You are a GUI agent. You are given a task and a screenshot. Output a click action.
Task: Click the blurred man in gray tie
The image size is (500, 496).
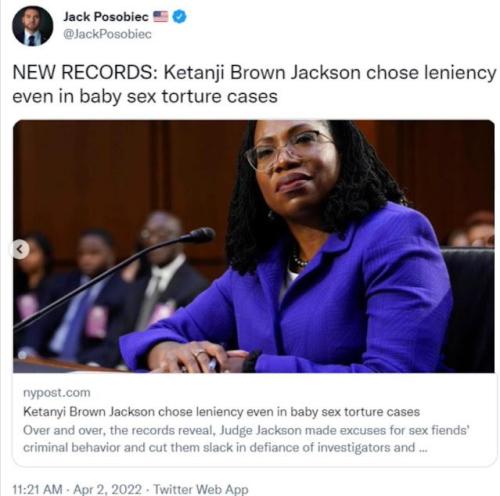[x=160, y=273]
